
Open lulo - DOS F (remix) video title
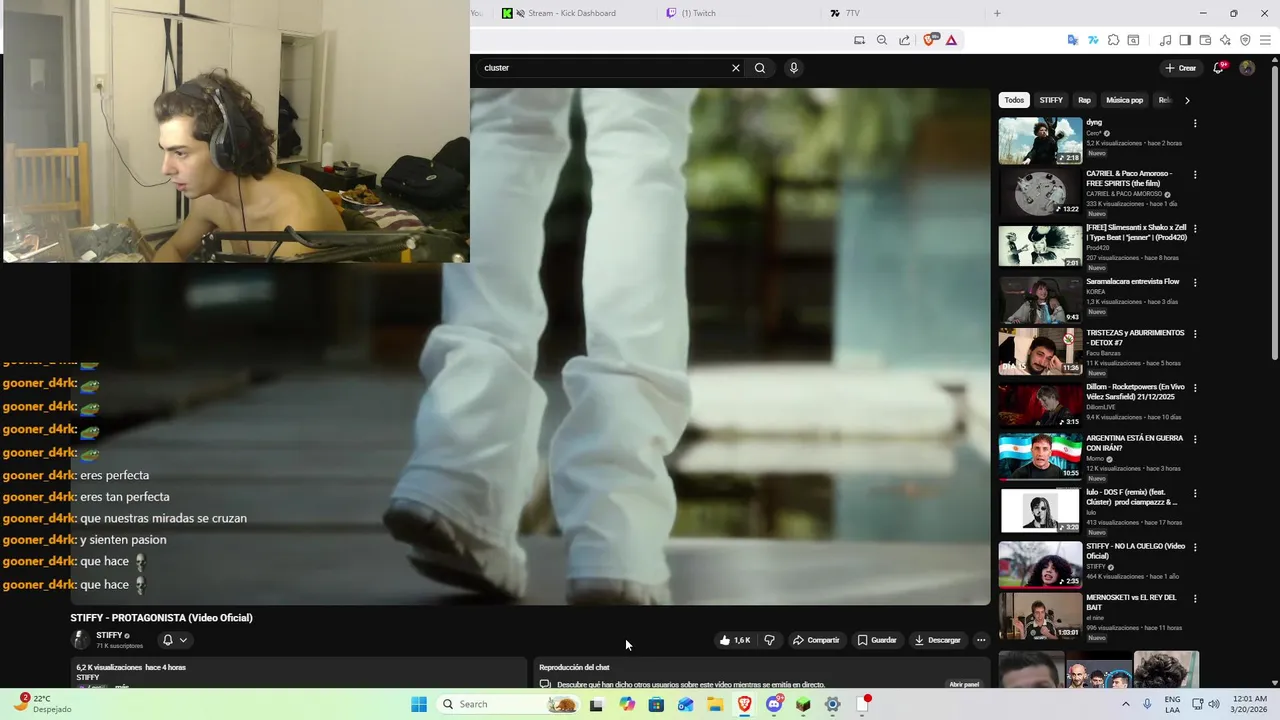[1132, 497]
